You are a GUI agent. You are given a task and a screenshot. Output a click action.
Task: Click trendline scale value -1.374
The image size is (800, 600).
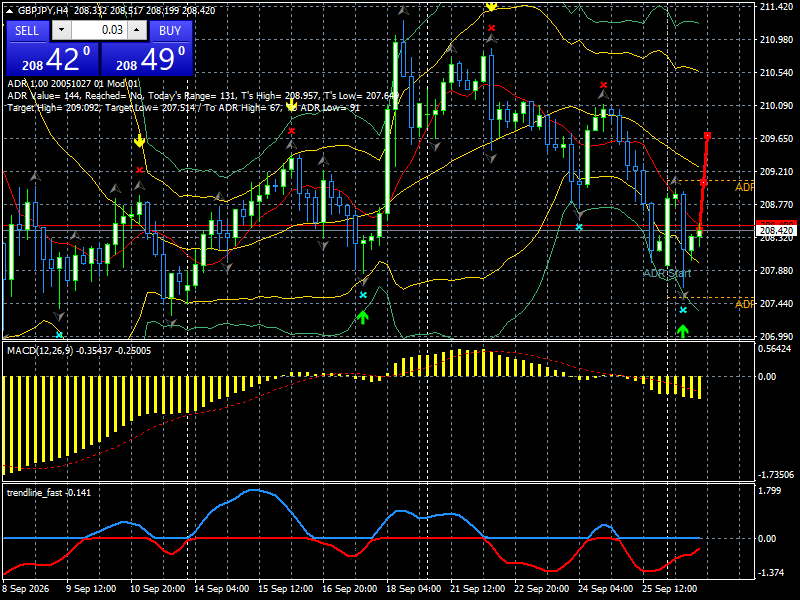(x=771, y=573)
